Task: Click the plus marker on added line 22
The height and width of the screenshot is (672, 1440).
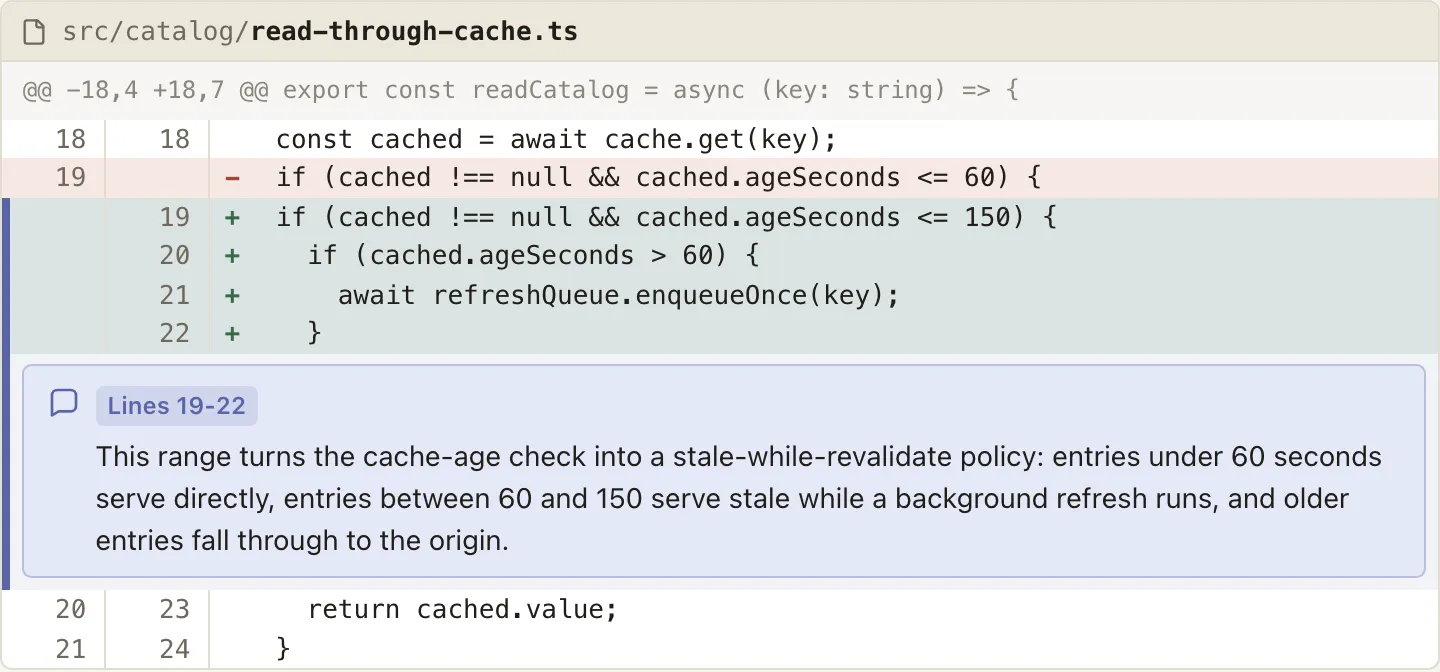Action: pyautogui.click(x=233, y=333)
